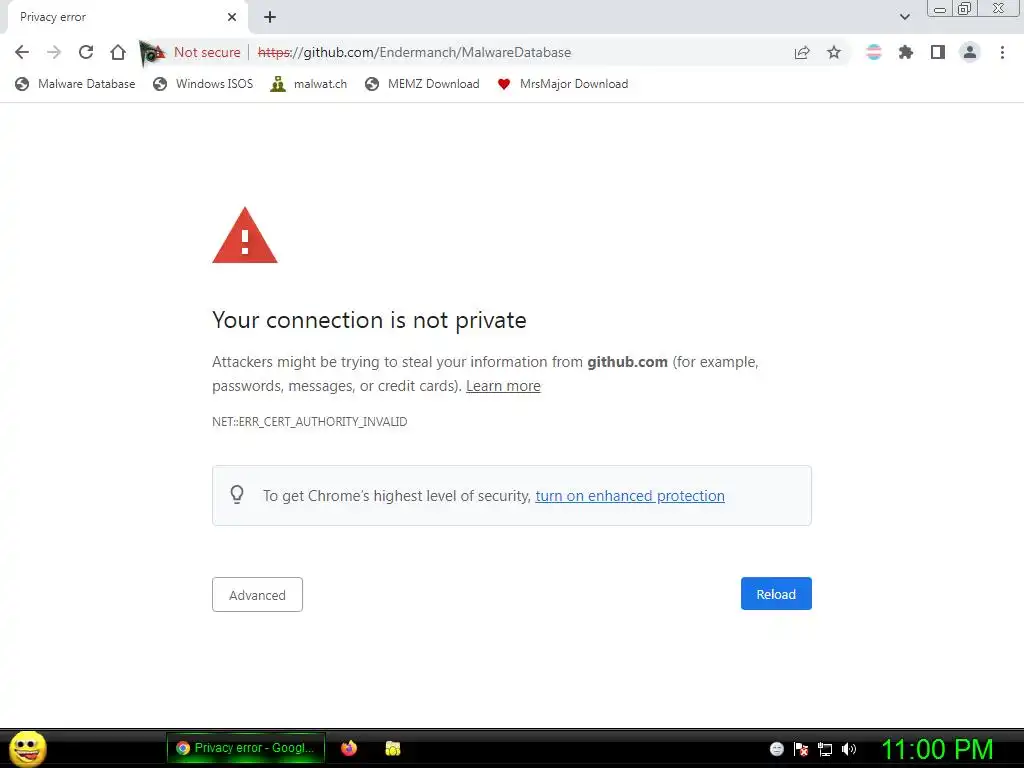The width and height of the screenshot is (1024, 768).
Task: Go back with the back arrow
Action: [x=22, y=52]
